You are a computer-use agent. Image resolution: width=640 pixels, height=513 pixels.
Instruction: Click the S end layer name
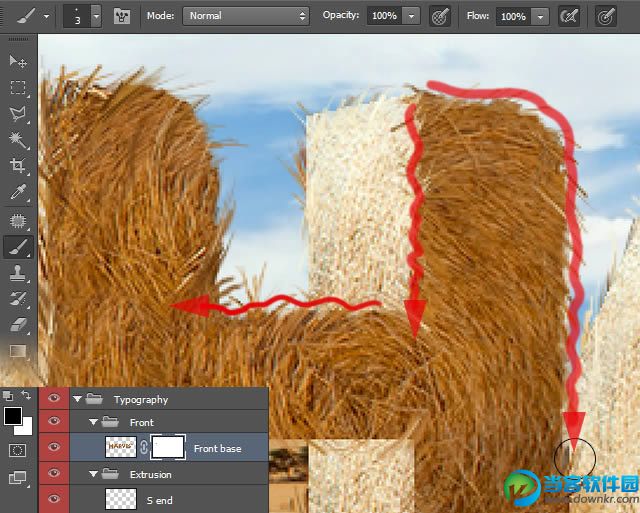(160, 500)
